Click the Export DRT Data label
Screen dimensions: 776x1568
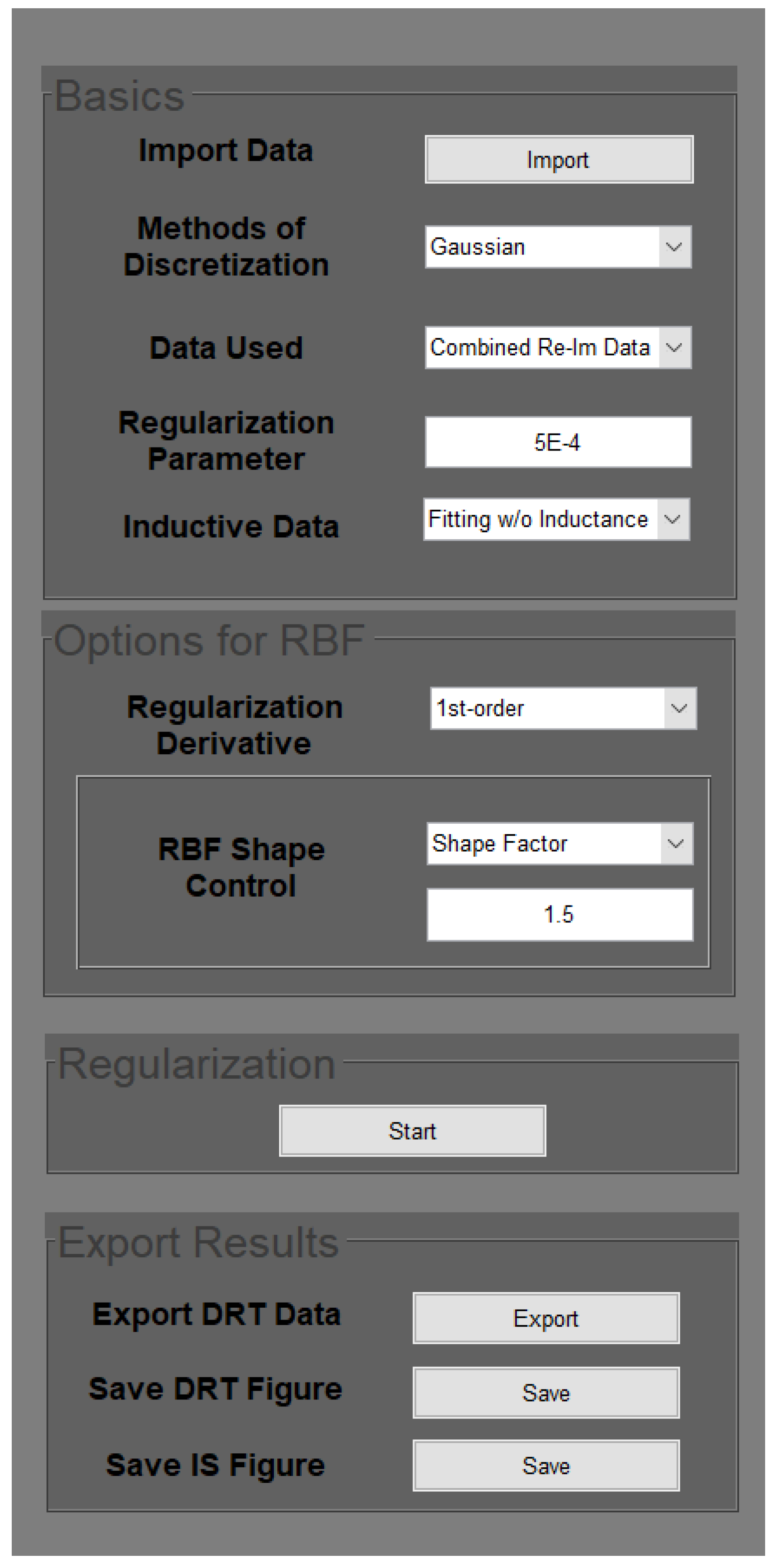click(x=216, y=1314)
